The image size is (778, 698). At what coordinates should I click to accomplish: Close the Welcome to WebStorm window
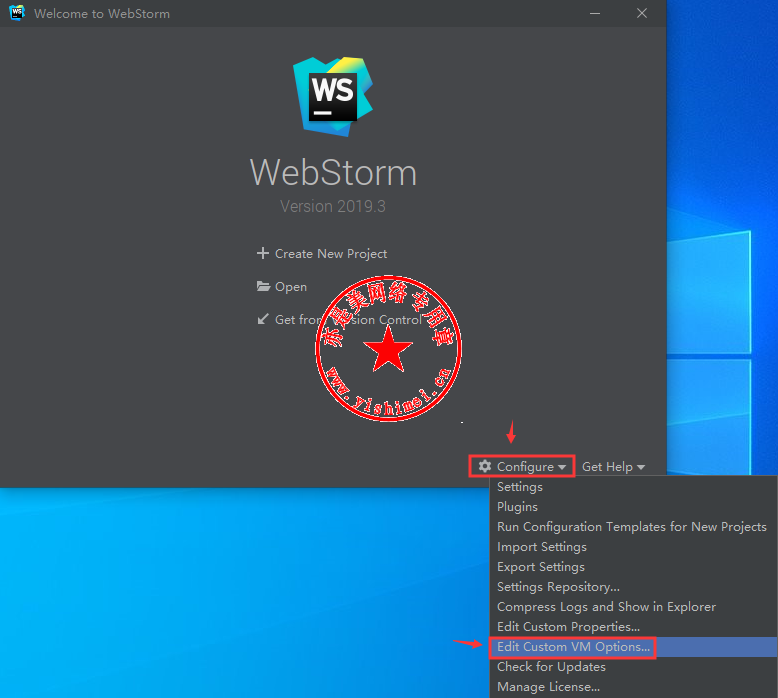[642, 13]
